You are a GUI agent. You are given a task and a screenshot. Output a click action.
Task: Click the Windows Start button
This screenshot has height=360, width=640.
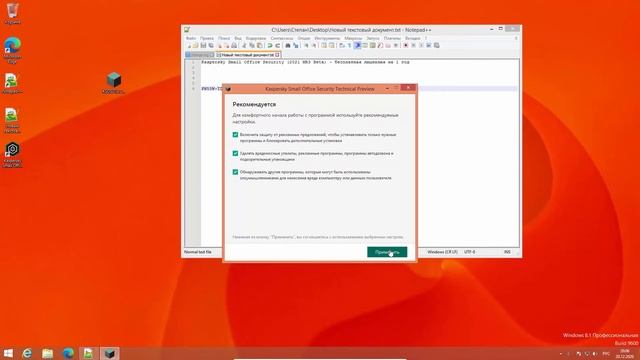pyautogui.click(x=8, y=353)
